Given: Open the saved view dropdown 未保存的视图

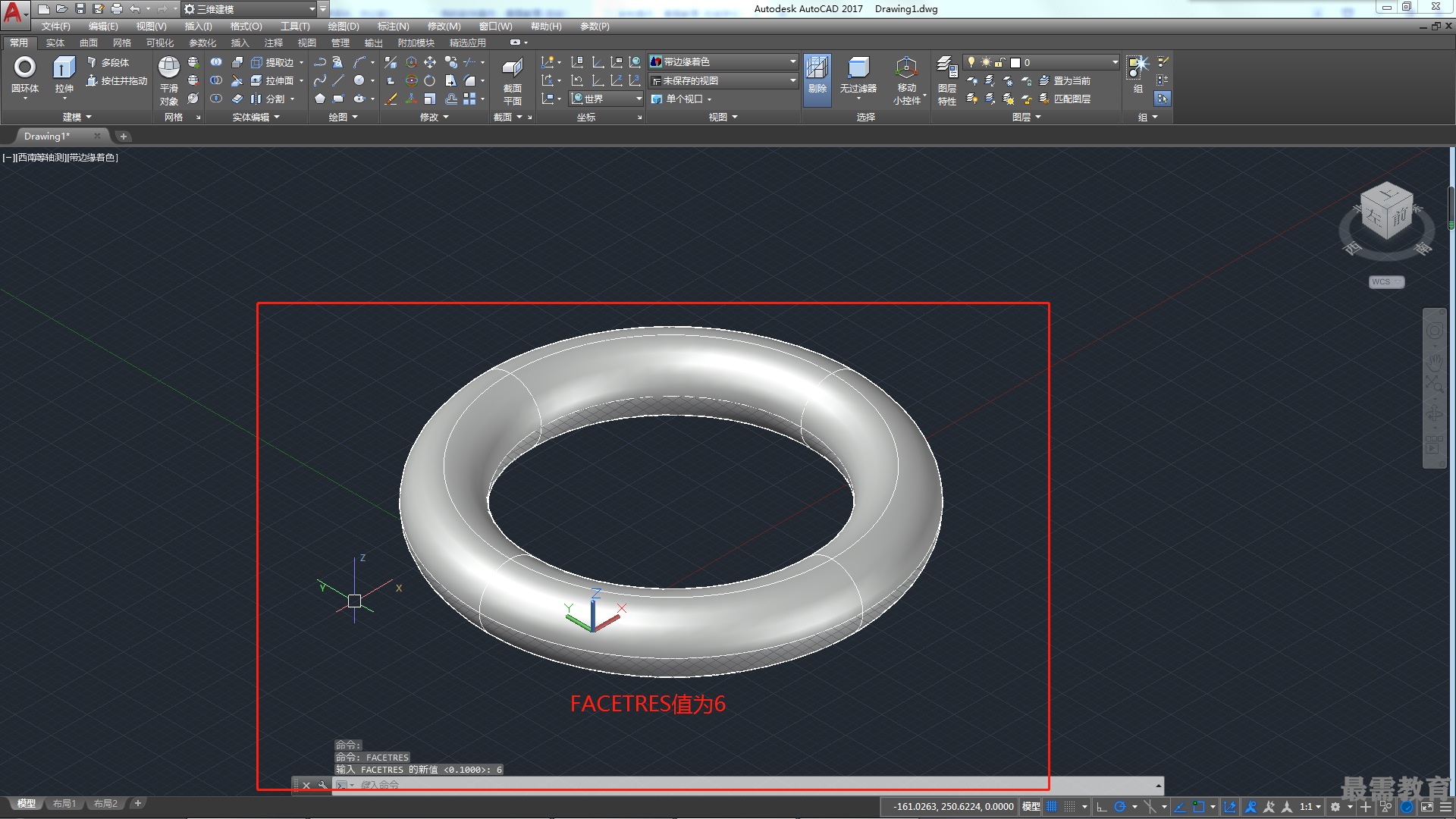Looking at the screenshot, I should click(x=723, y=80).
